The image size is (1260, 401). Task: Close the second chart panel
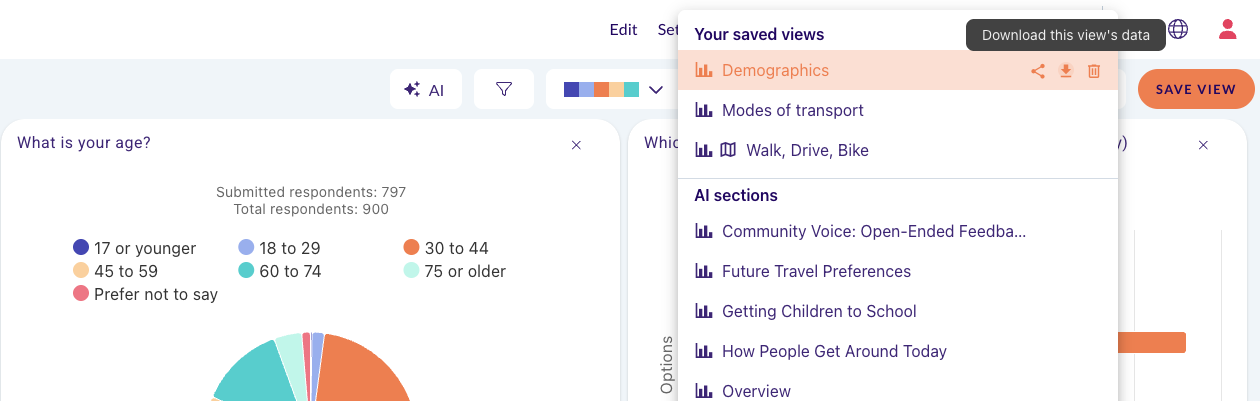1203,145
